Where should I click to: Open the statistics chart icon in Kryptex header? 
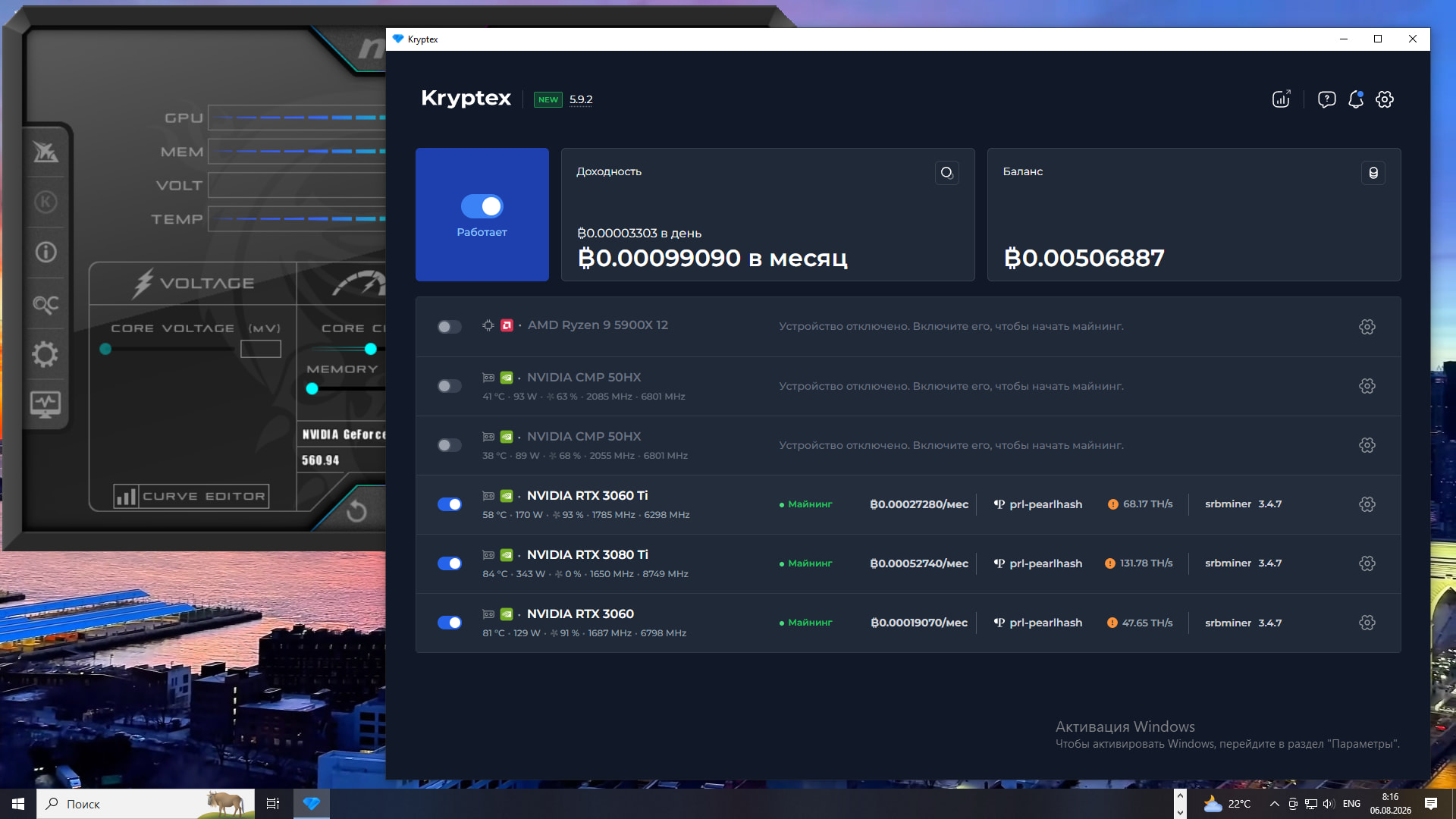(x=1281, y=99)
